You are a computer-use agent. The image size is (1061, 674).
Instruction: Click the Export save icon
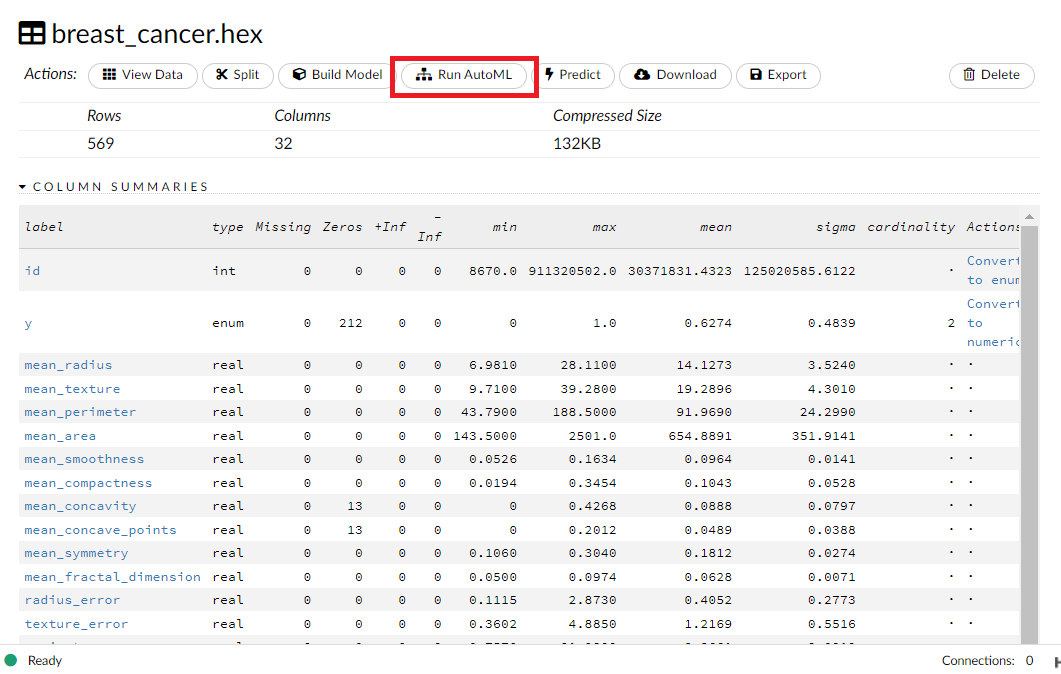tap(756, 75)
